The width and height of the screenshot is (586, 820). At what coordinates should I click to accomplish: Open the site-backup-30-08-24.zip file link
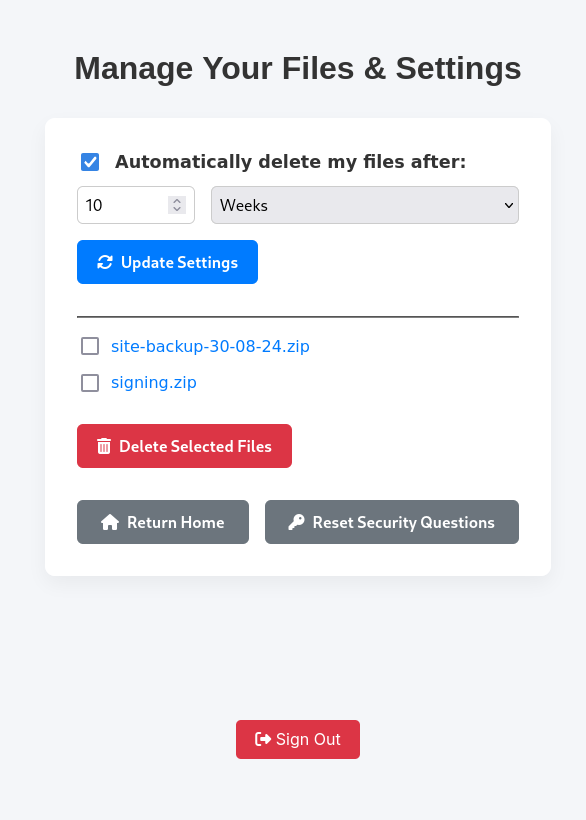point(211,346)
